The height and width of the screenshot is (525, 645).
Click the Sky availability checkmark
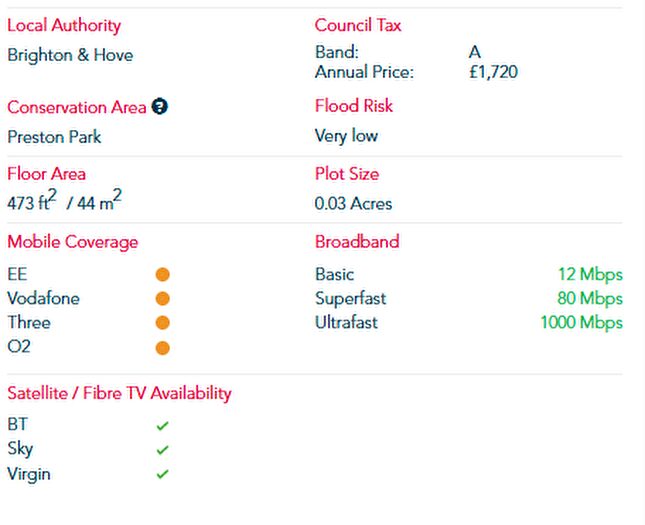point(162,450)
